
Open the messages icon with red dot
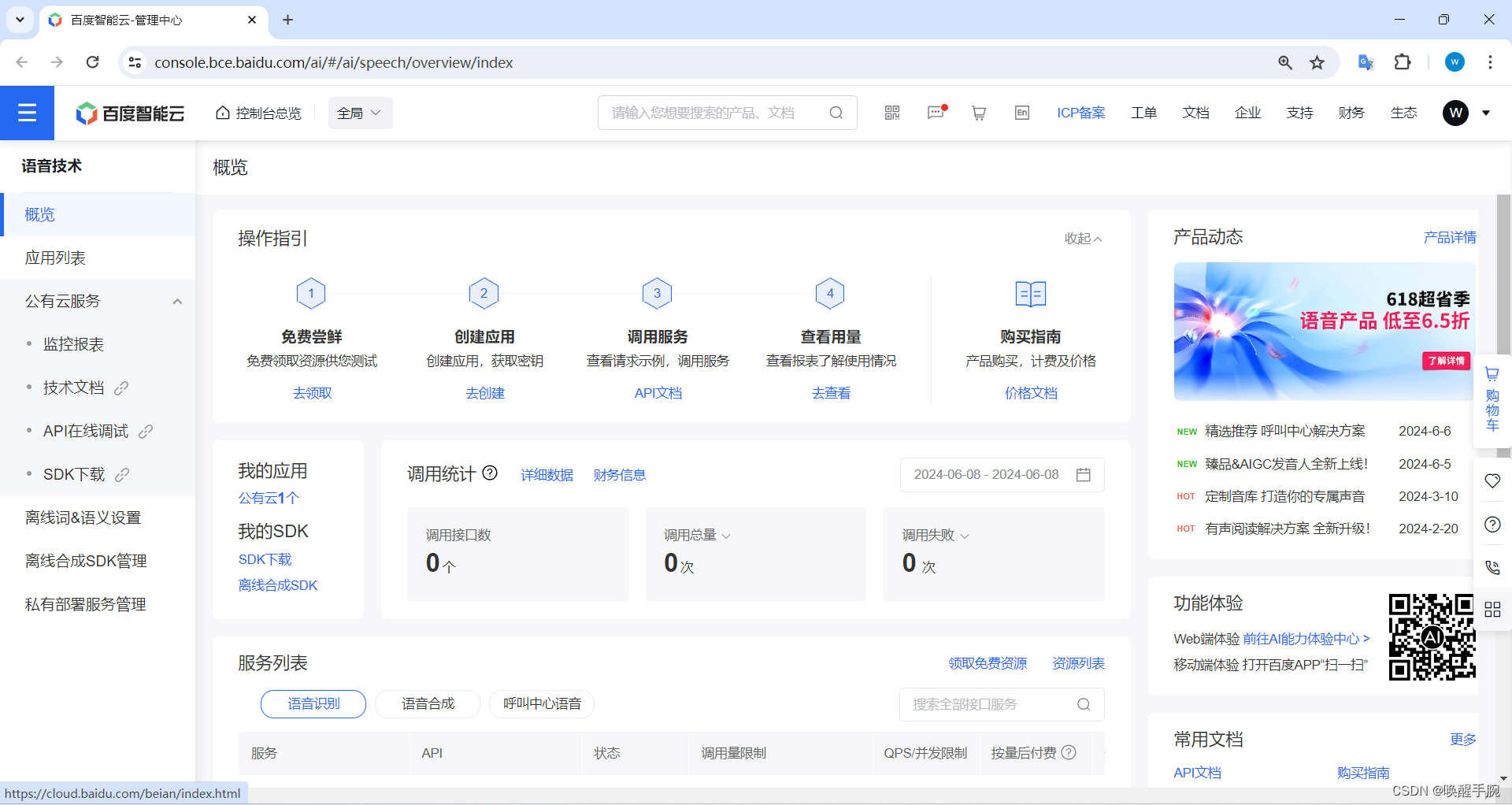pyautogui.click(x=936, y=113)
